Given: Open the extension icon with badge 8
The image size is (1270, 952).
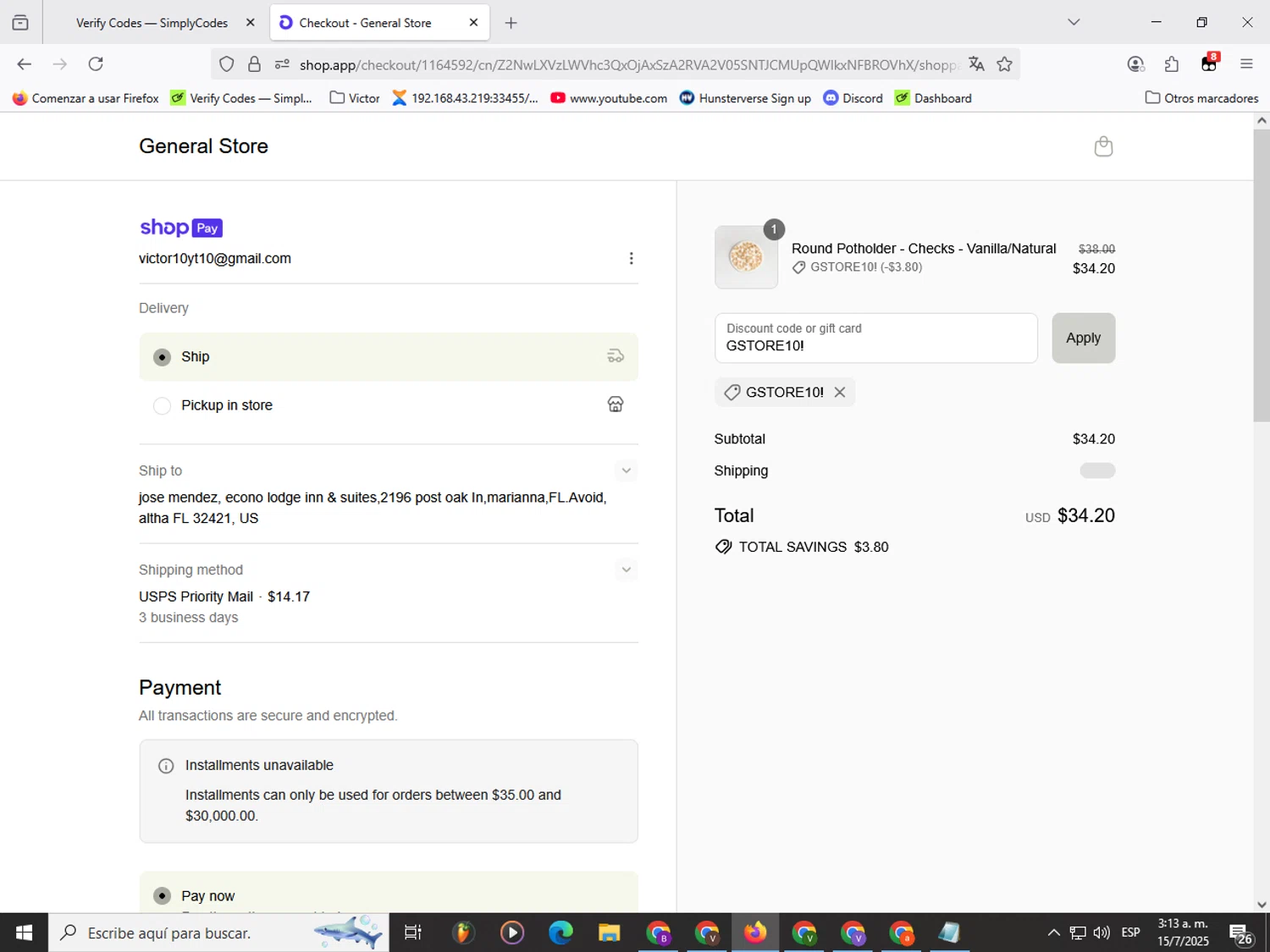Looking at the screenshot, I should coord(1209,63).
